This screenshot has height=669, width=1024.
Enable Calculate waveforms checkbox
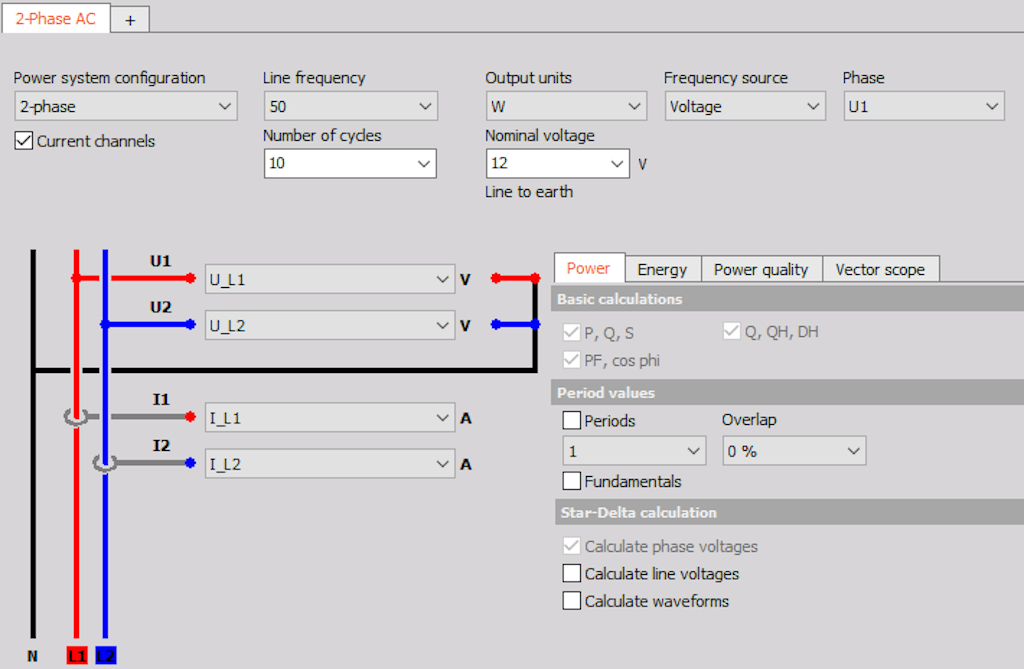[x=571, y=600]
